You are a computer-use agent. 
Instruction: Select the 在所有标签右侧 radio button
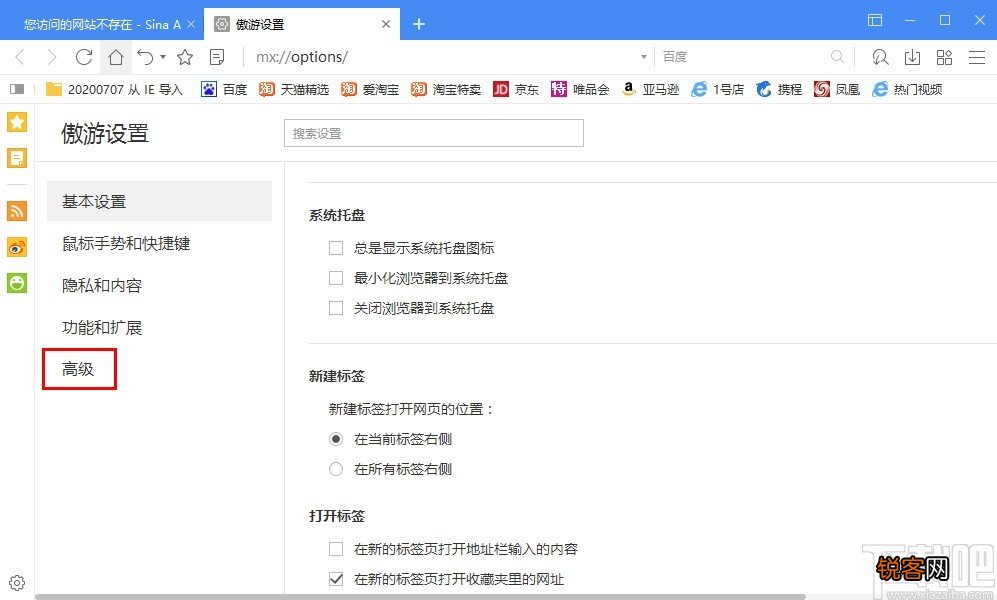click(336, 468)
